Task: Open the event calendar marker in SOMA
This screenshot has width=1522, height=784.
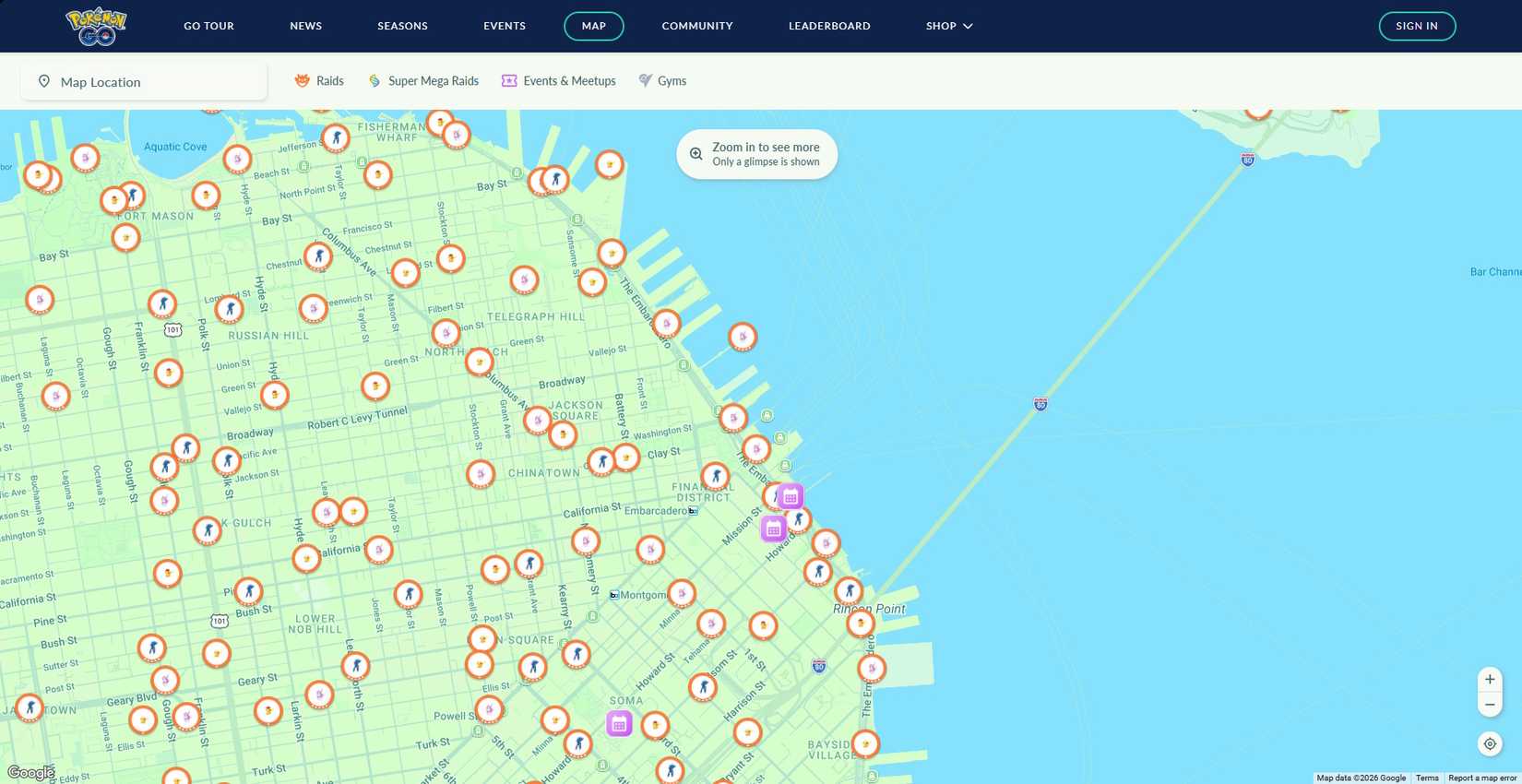Action: click(x=619, y=724)
